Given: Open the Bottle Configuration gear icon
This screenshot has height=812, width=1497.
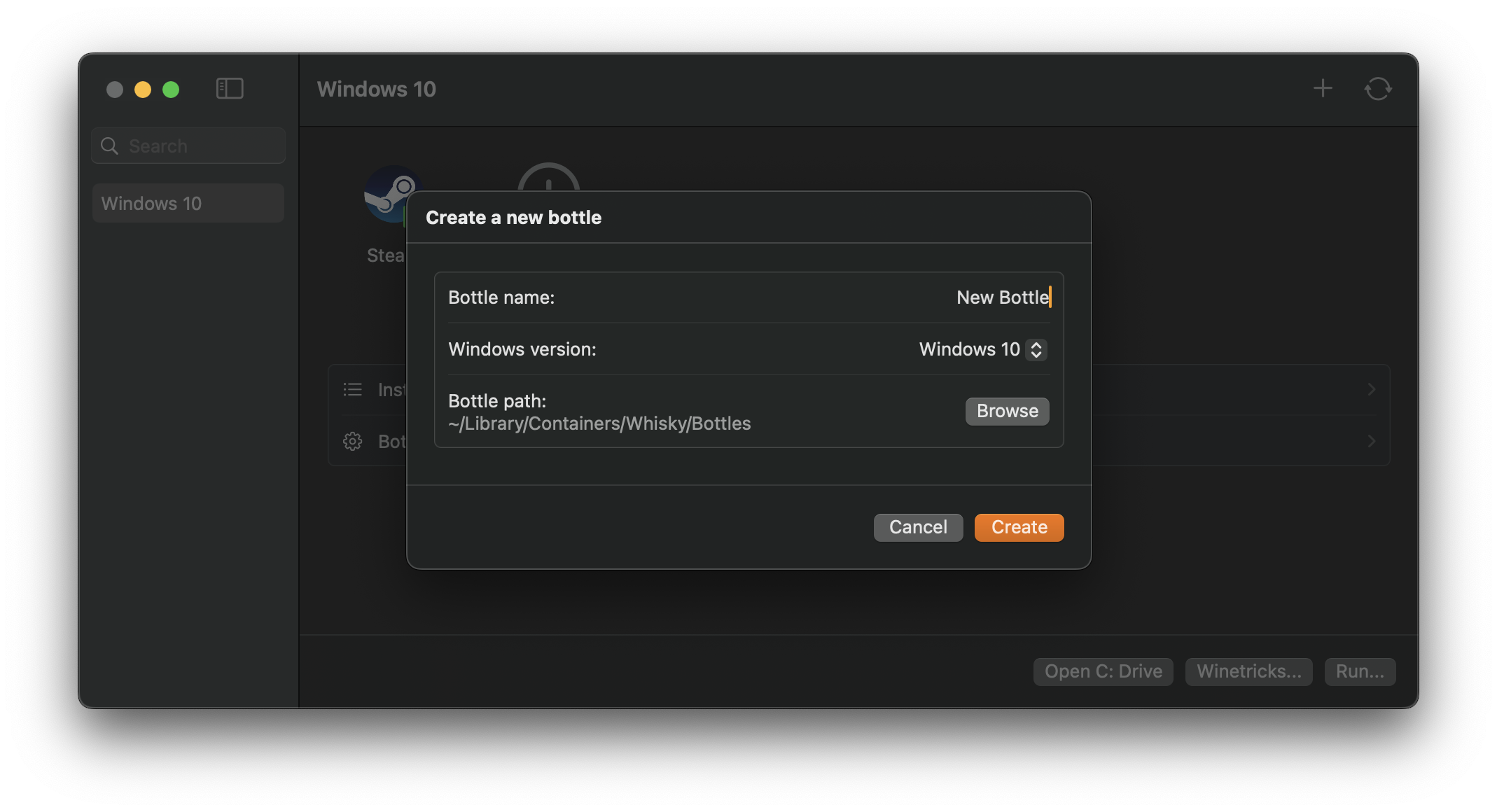Looking at the screenshot, I should (x=353, y=441).
